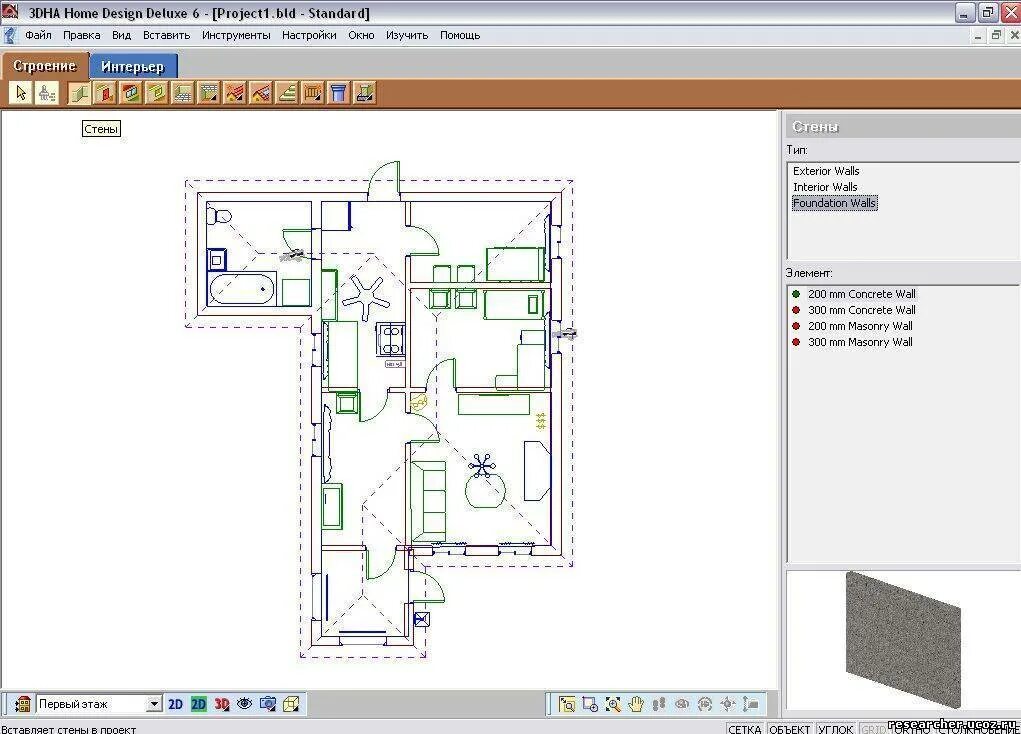Viewport: 1021px width, 734px height.
Task: Open the Помощь menu
Action: point(460,35)
